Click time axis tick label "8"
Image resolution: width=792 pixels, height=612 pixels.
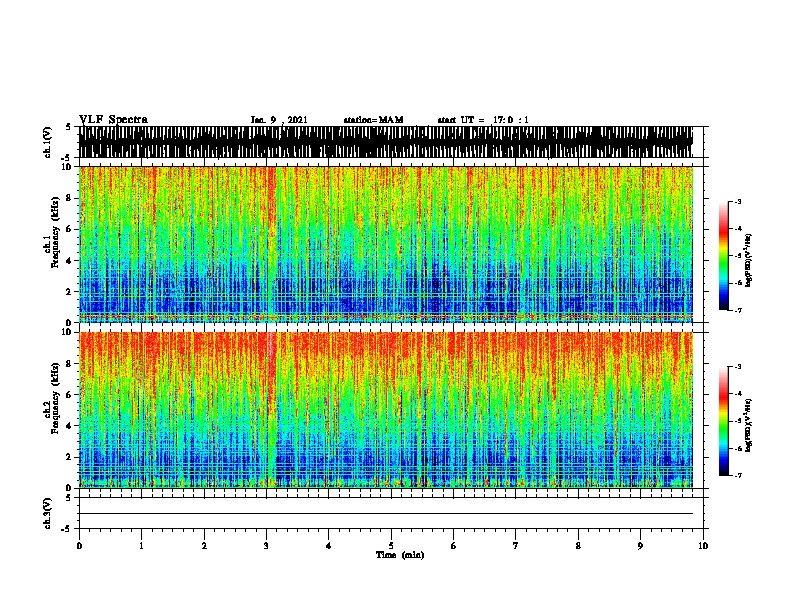578,546
